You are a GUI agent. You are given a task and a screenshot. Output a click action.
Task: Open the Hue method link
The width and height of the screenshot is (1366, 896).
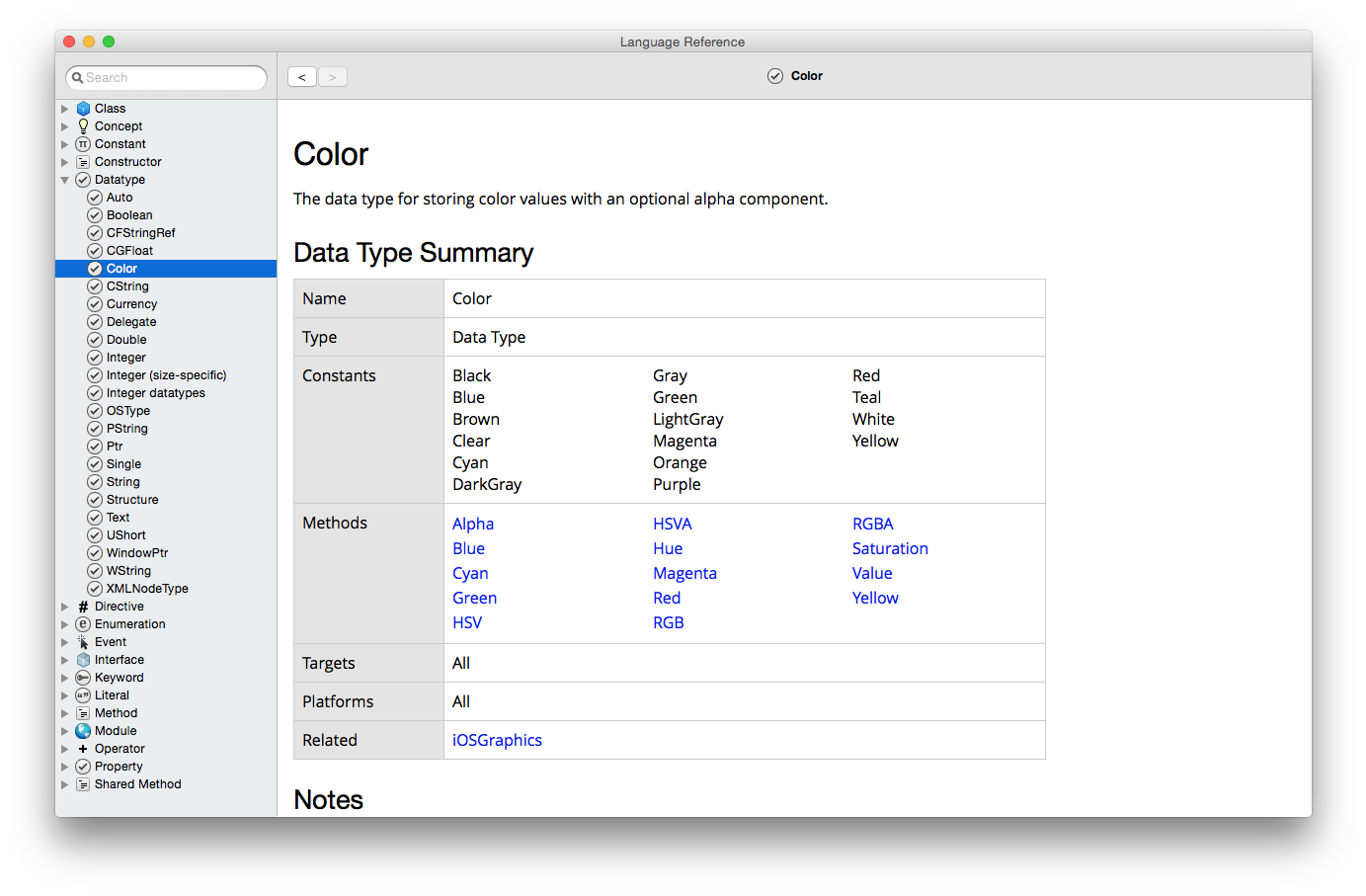click(x=668, y=548)
